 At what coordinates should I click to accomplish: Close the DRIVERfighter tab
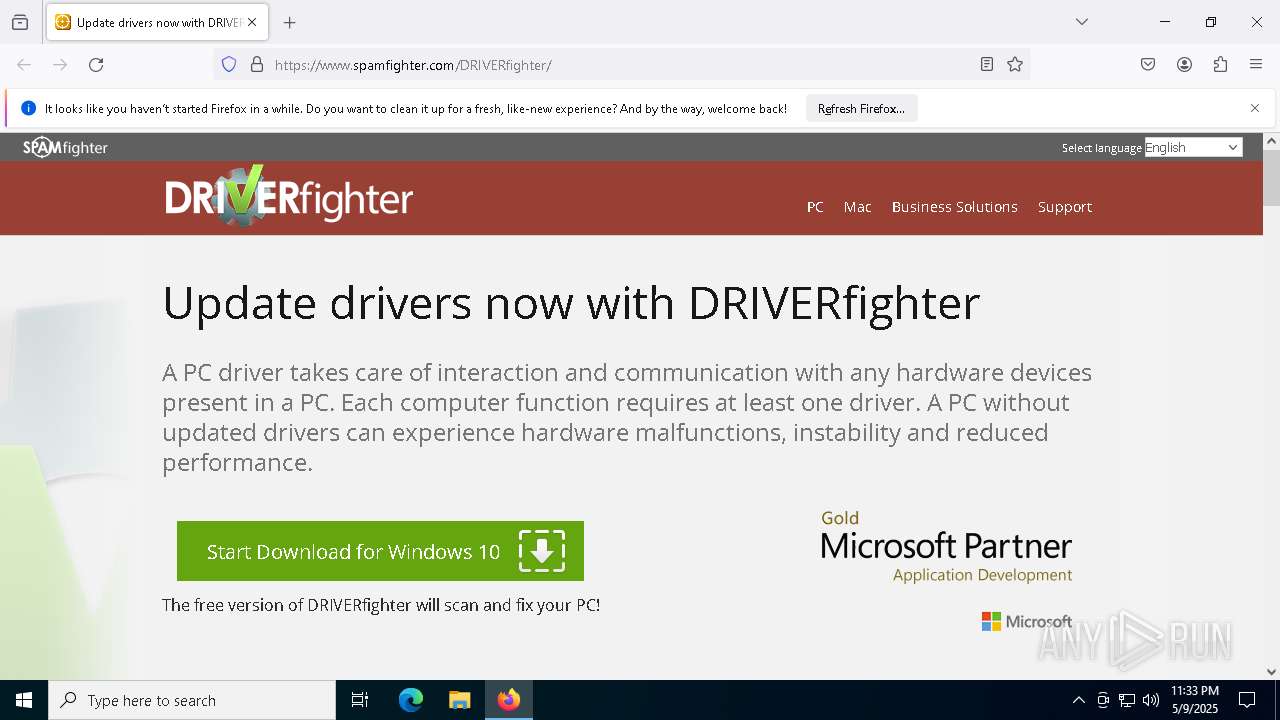pos(252,22)
